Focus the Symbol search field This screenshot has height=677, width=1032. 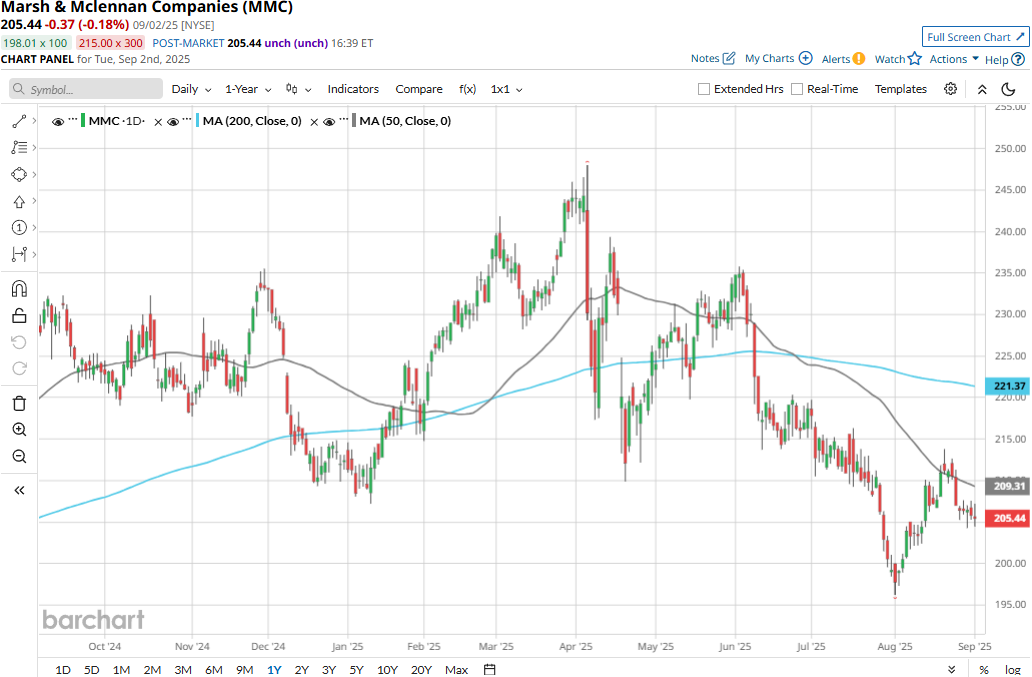[x=86, y=89]
